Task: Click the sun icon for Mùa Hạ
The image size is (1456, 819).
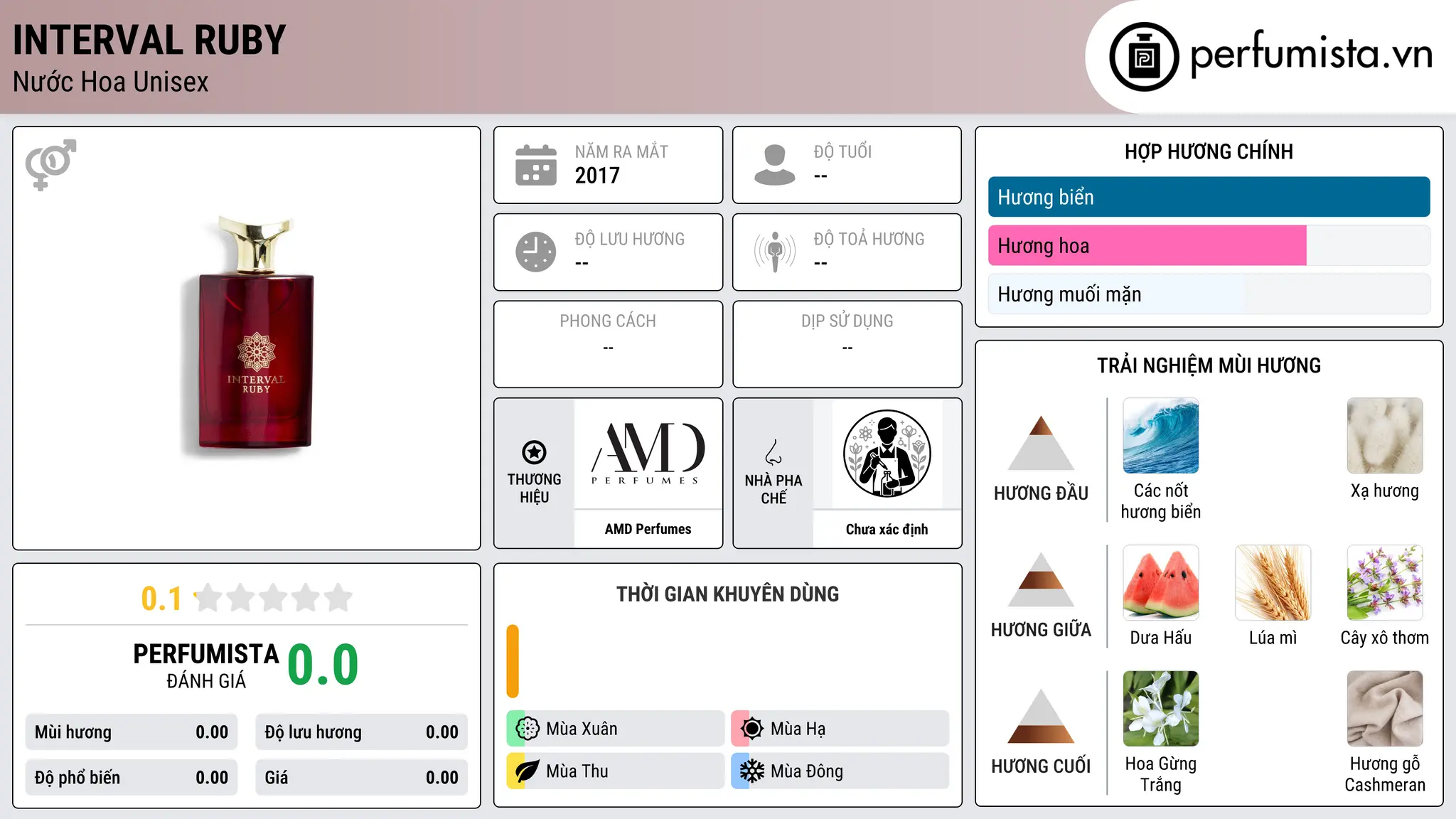Action: tap(752, 729)
